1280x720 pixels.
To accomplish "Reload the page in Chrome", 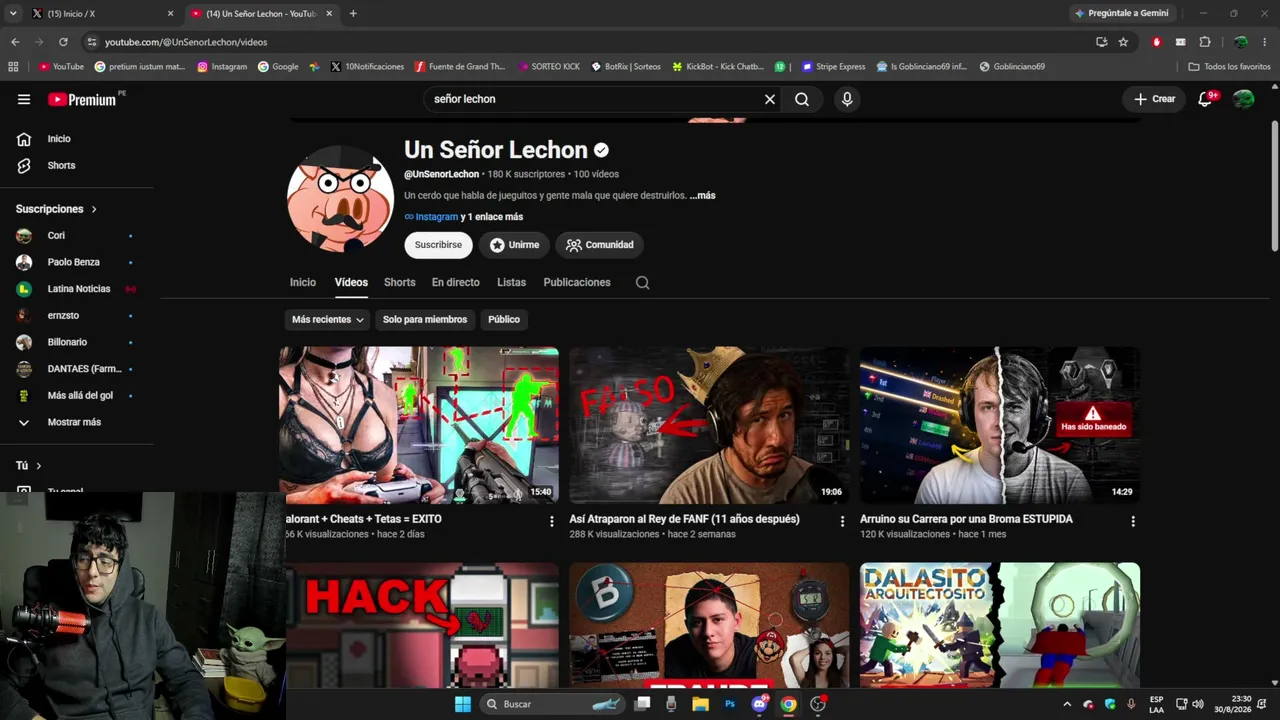I will tap(63, 42).
